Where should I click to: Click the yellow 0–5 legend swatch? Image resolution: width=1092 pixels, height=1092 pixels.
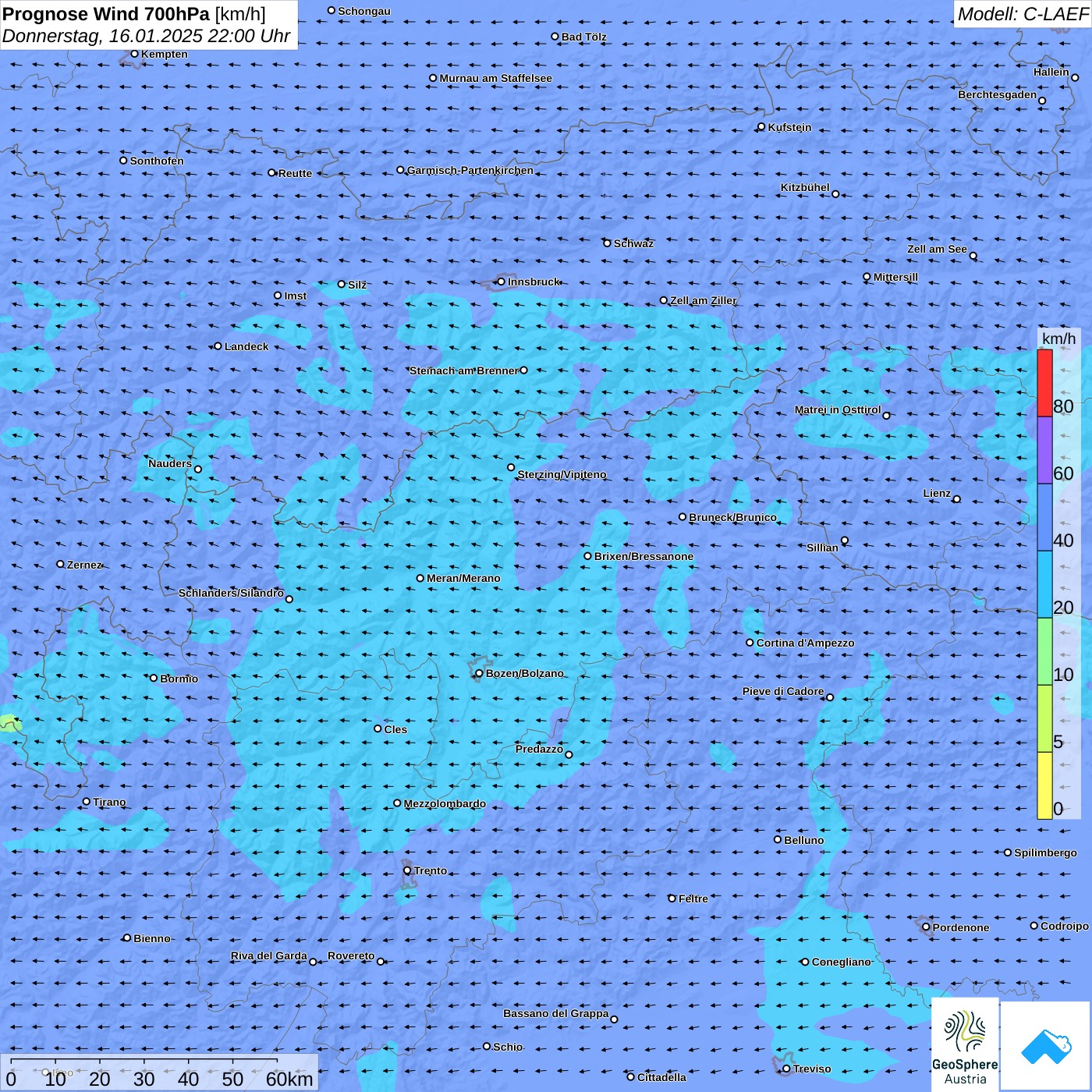point(1044,785)
